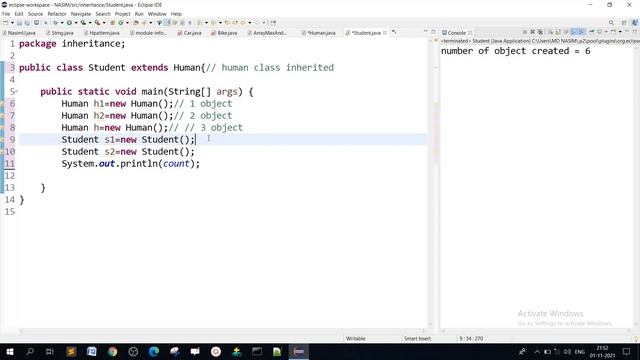Open Windows Start menu
Viewport: 640px width, 360px height.
coord(10,351)
